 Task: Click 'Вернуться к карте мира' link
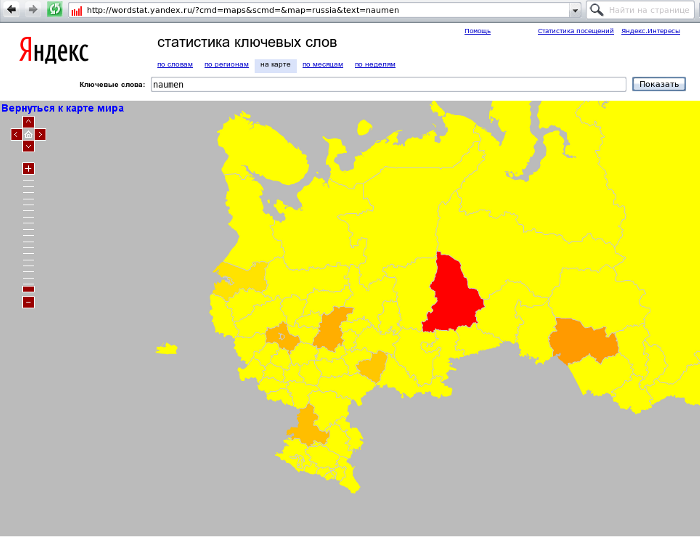[x=62, y=108]
